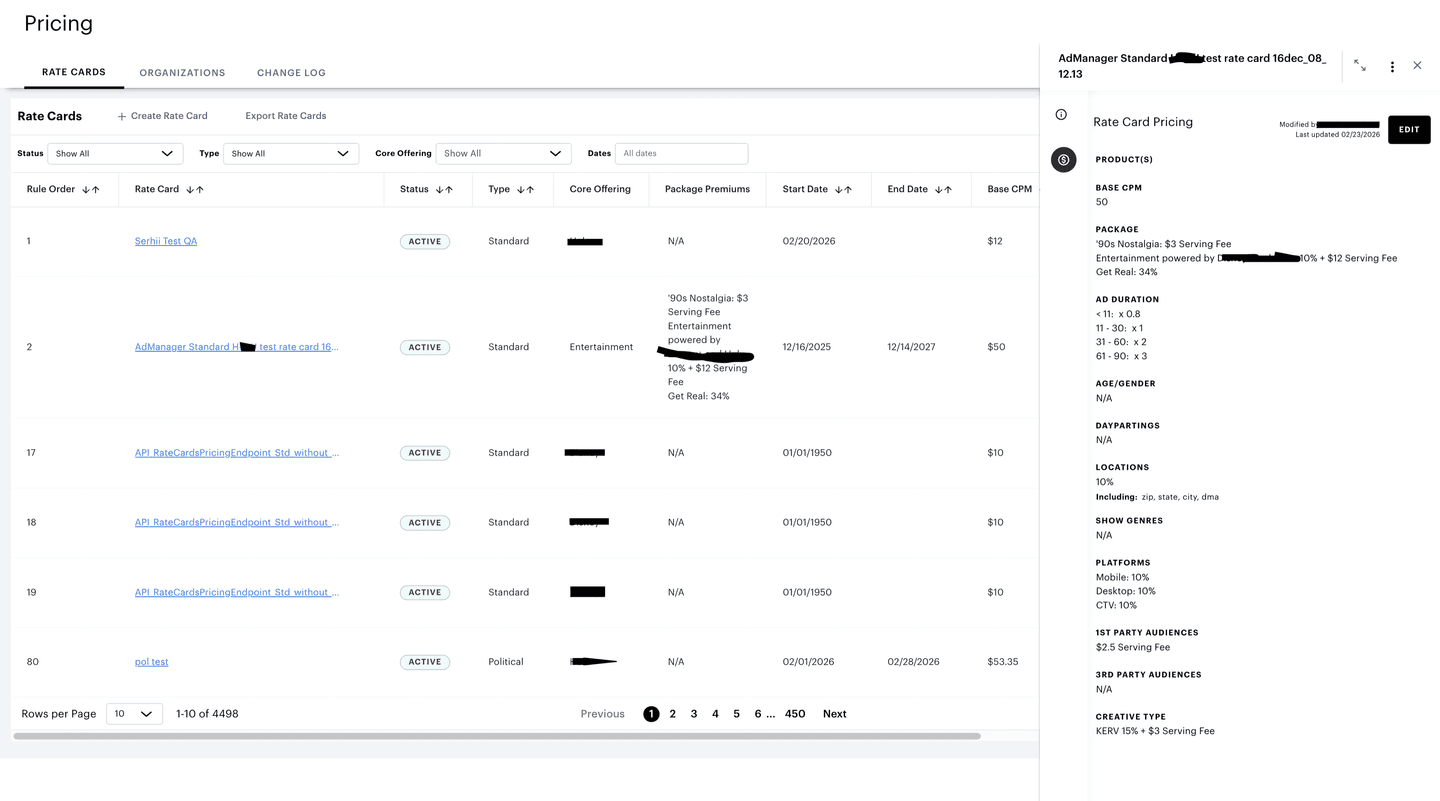
Task: Sort the End Date column
Action: [946, 188]
